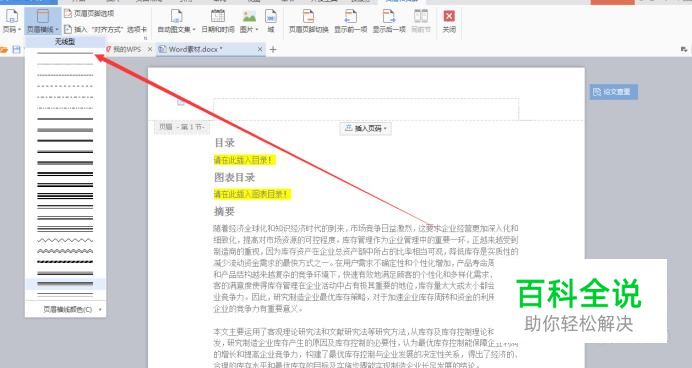The width and height of the screenshot is (692, 368).
Task: Click the 摘要 heading
Action: click(x=224, y=211)
